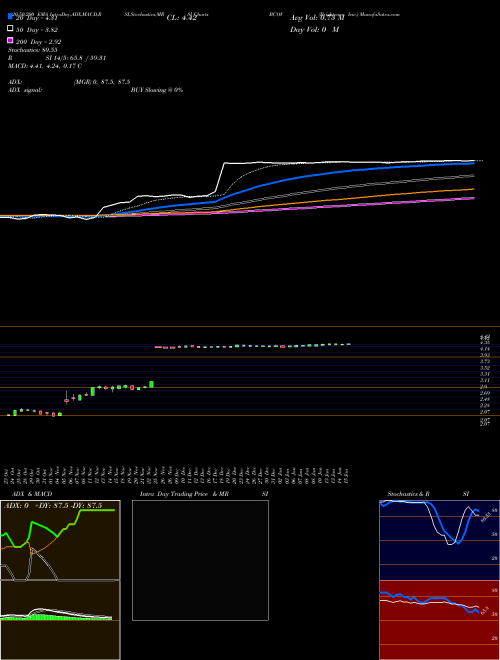Click the '(MGR) 0, 87.5, 87.5' ADX values
This screenshot has height=660, width=500.
(x=102, y=82)
